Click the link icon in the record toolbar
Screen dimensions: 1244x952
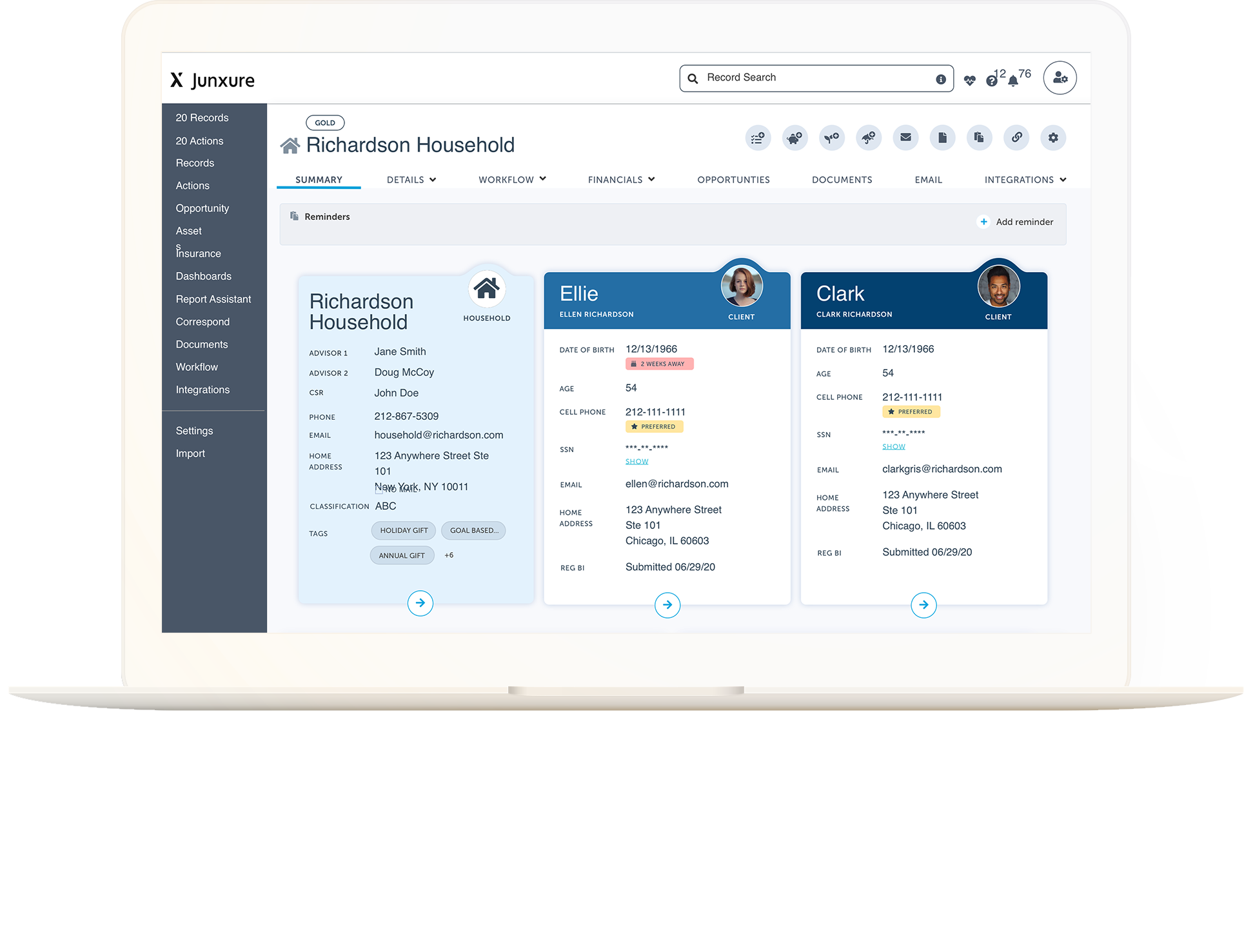(1016, 137)
